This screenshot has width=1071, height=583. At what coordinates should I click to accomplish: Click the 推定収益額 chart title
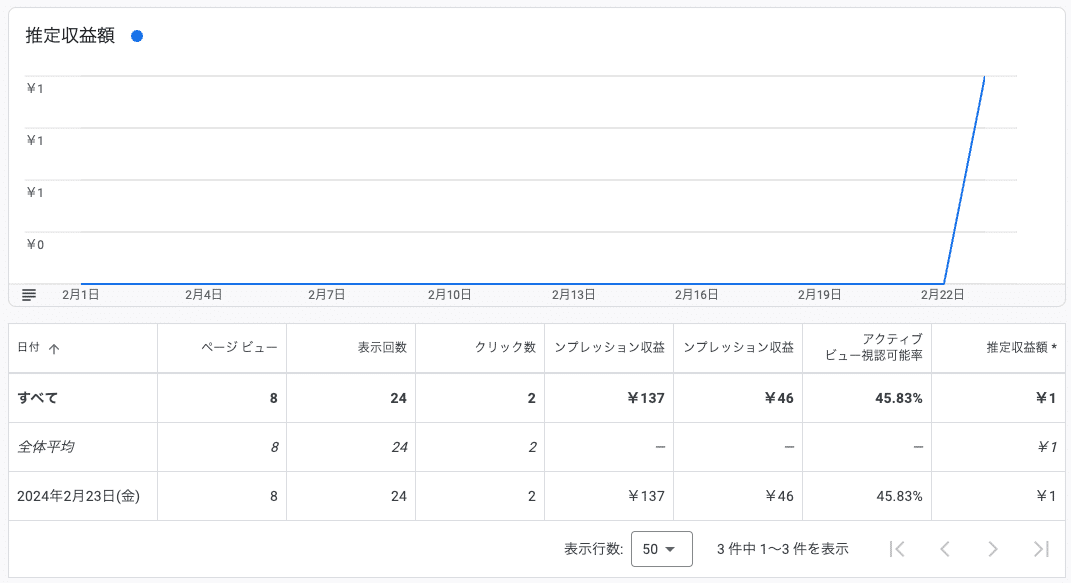coord(70,36)
